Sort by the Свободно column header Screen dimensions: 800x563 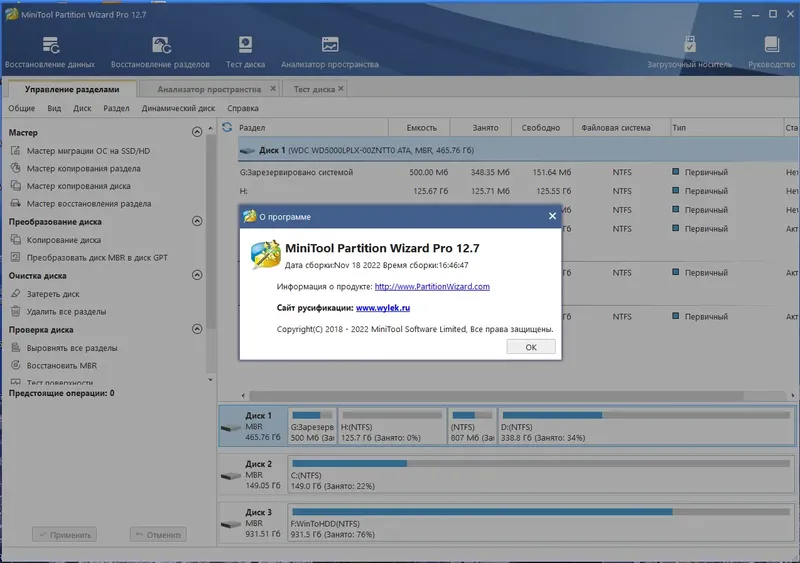pos(541,128)
